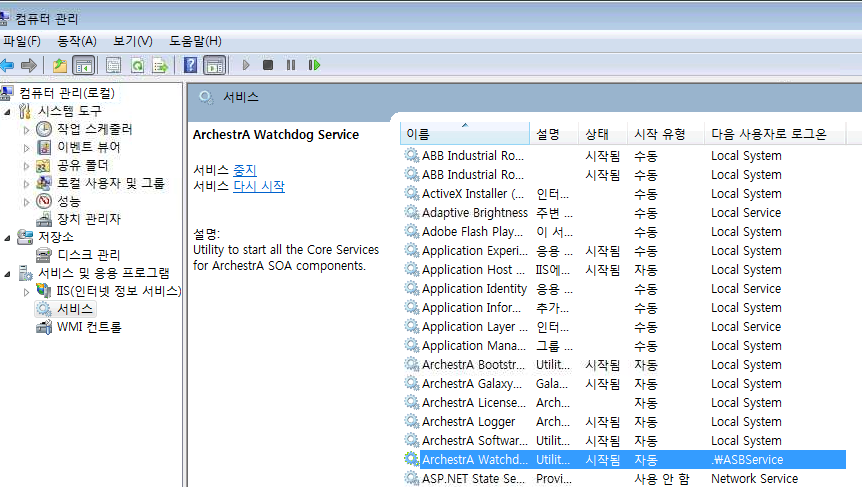
Task: Collapse the 시스템 도구 tree node
Action: (7, 112)
